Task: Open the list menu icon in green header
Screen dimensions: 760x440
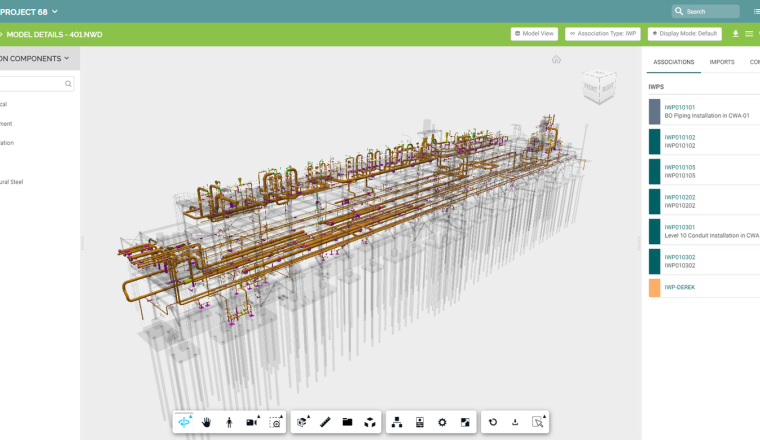Action: coord(749,34)
